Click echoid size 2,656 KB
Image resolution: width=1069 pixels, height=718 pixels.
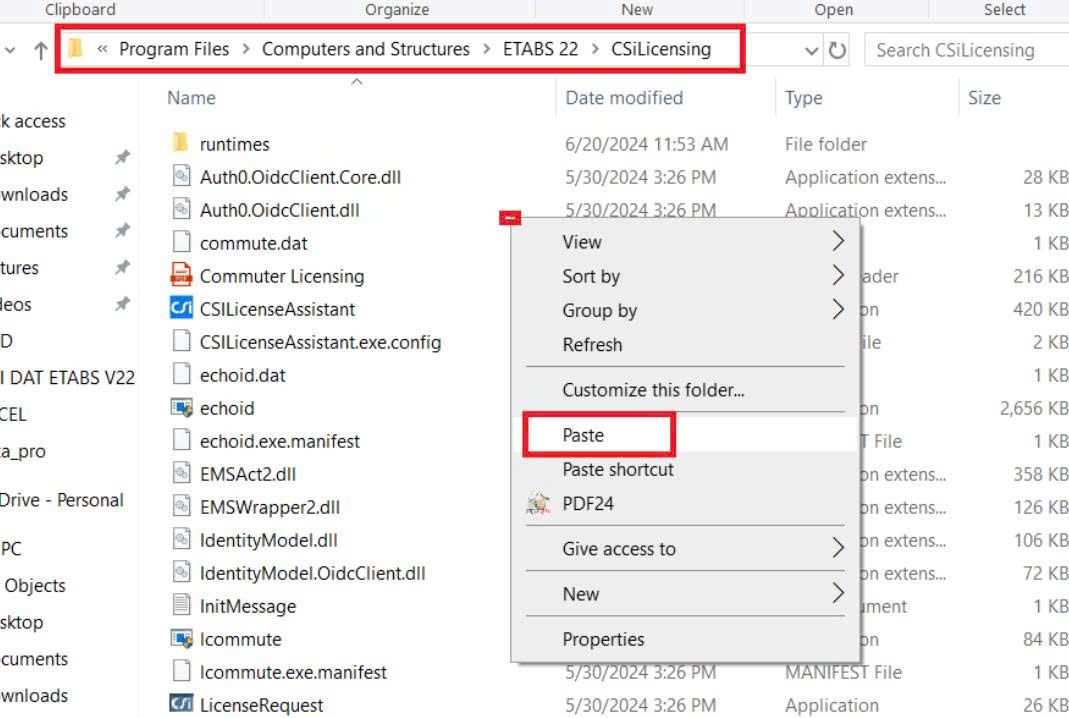1033,408
